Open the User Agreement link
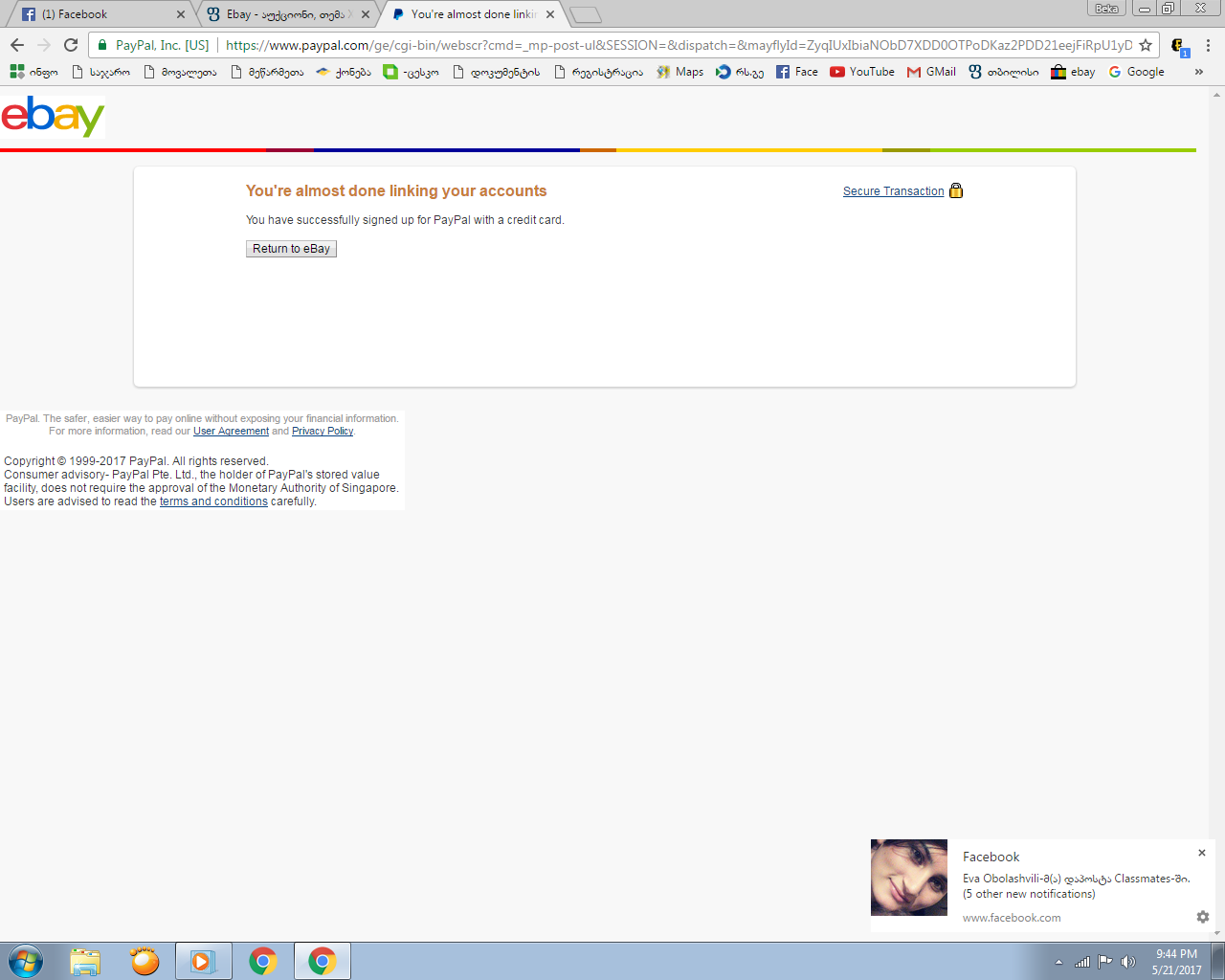This screenshot has width=1225, height=980. (x=231, y=432)
